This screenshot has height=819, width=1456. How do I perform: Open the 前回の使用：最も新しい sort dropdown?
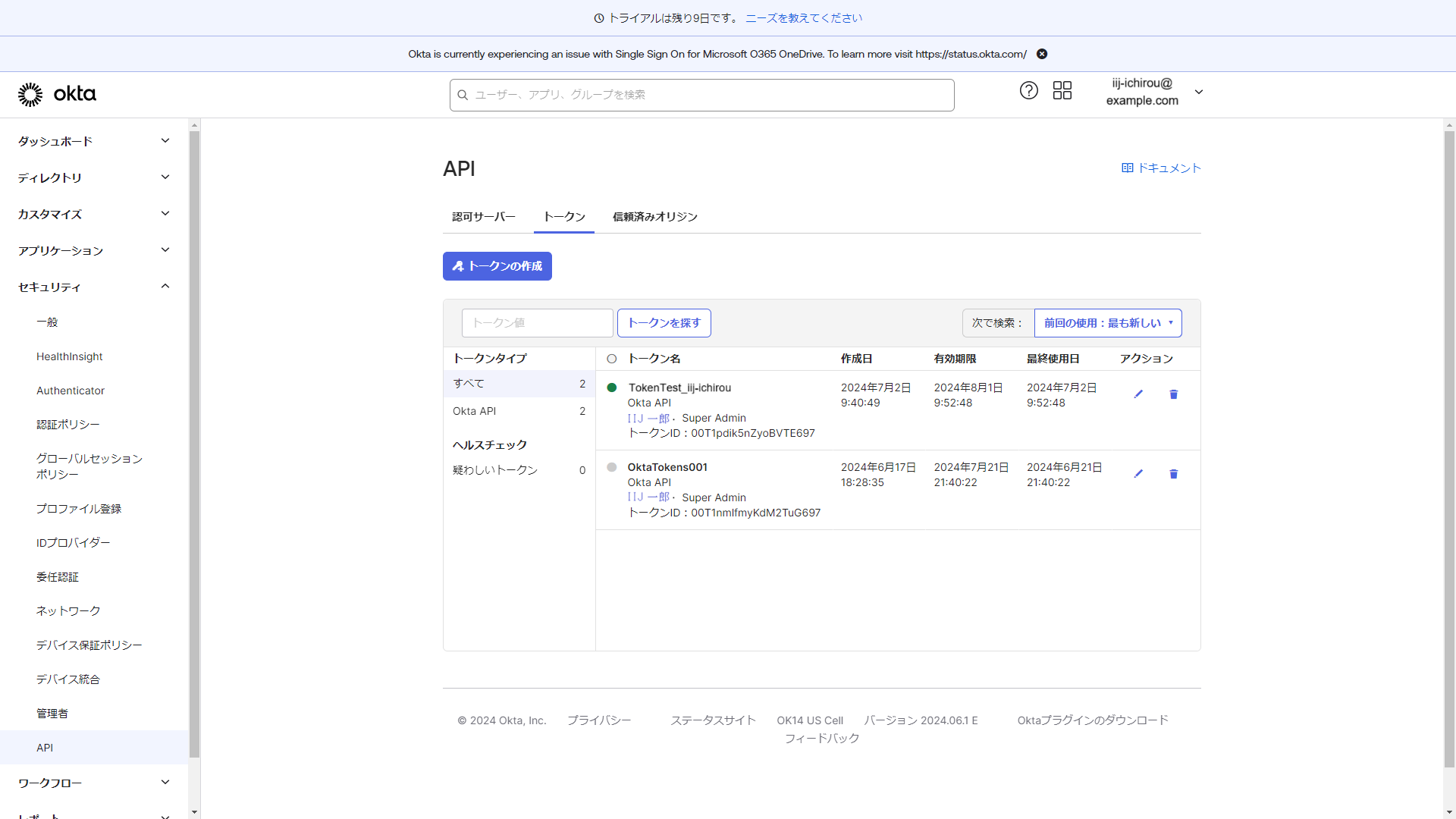(x=1108, y=323)
